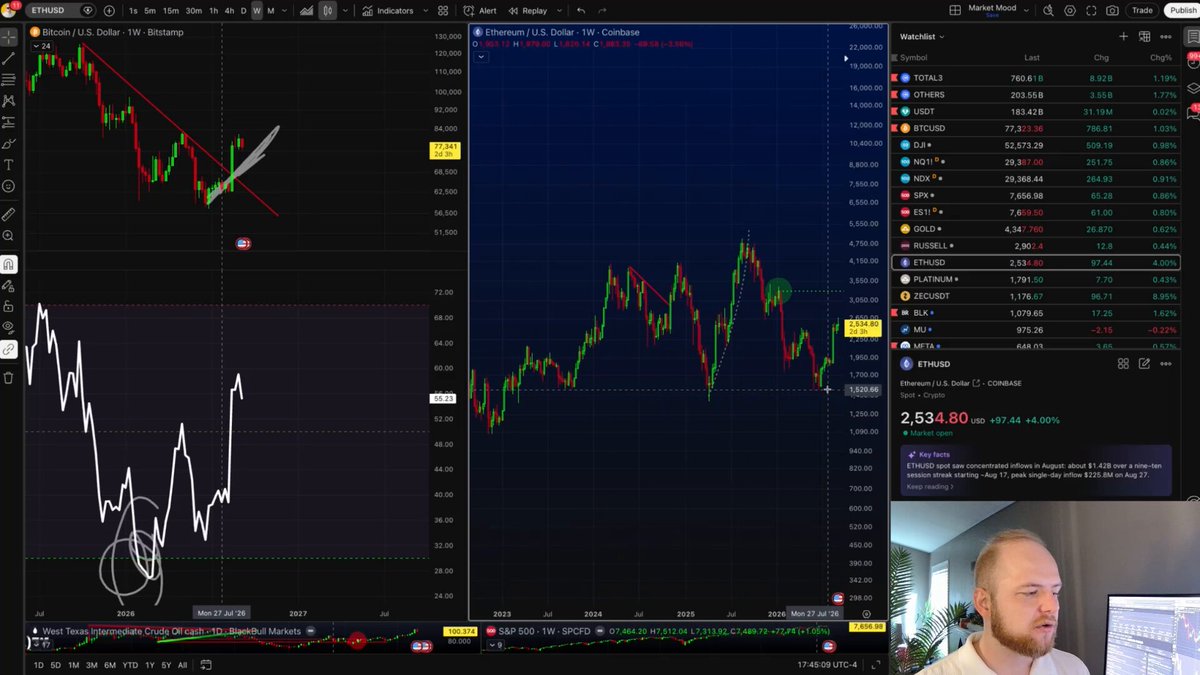Viewport: 1200px width, 675px height.
Task: Open the emoji and stickers tool
Action: coord(8,186)
